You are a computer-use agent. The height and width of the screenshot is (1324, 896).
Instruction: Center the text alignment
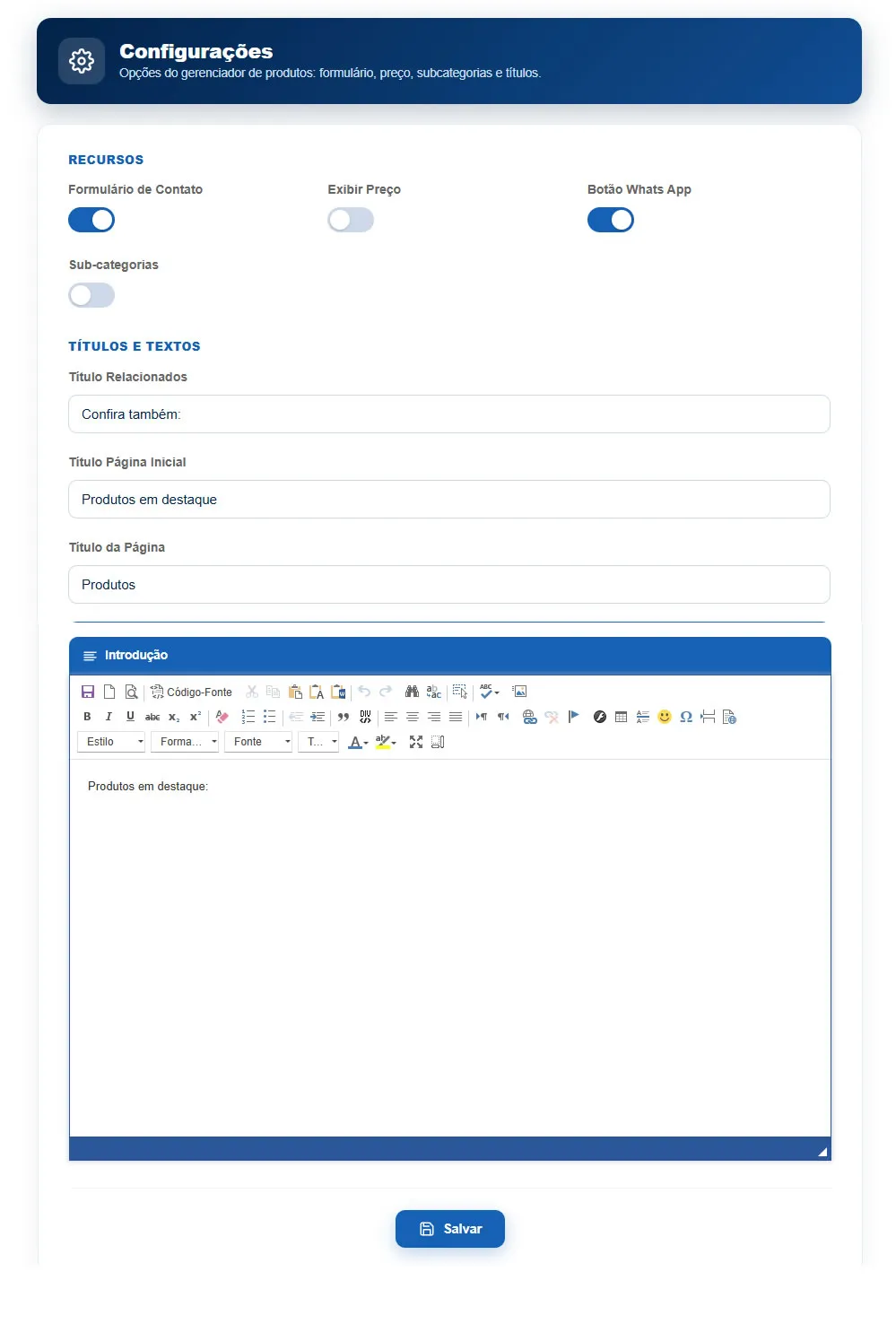point(413,717)
